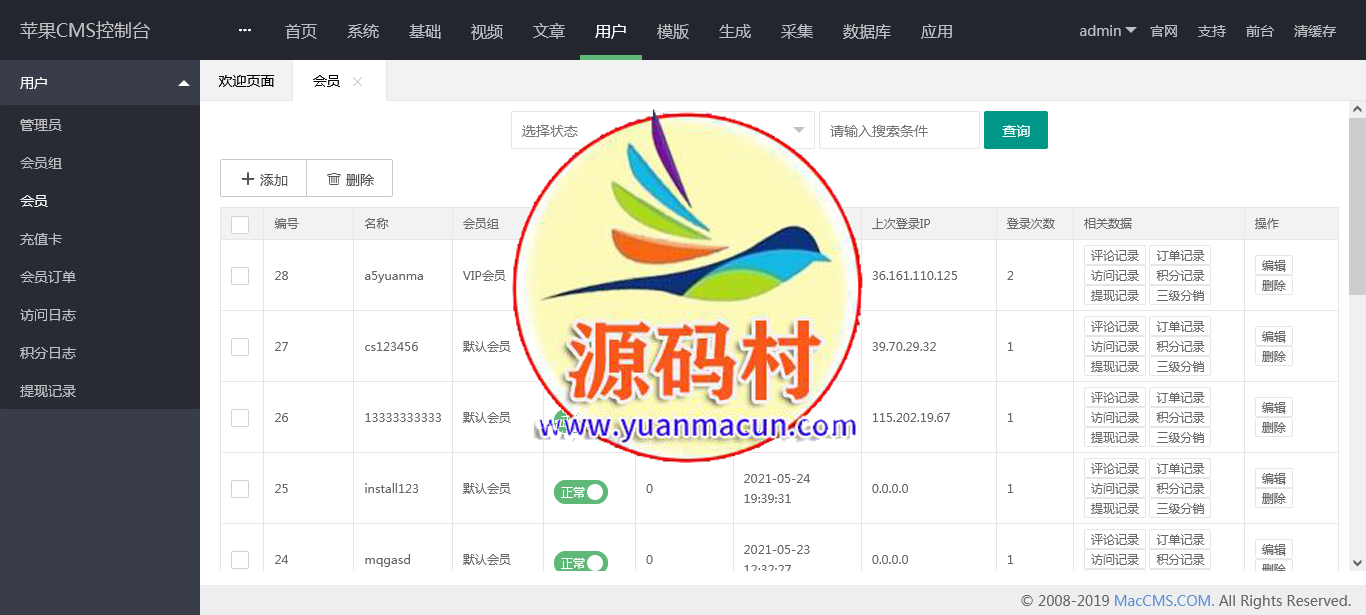This screenshot has width=1366, height=615.
Task: Open the 视频 top menu
Action: (x=487, y=31)
